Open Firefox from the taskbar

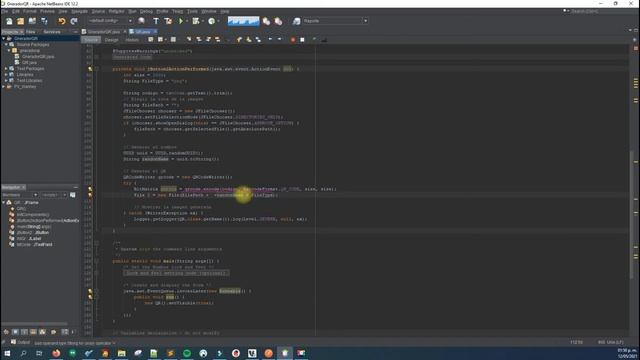click(x=56, y=353)
